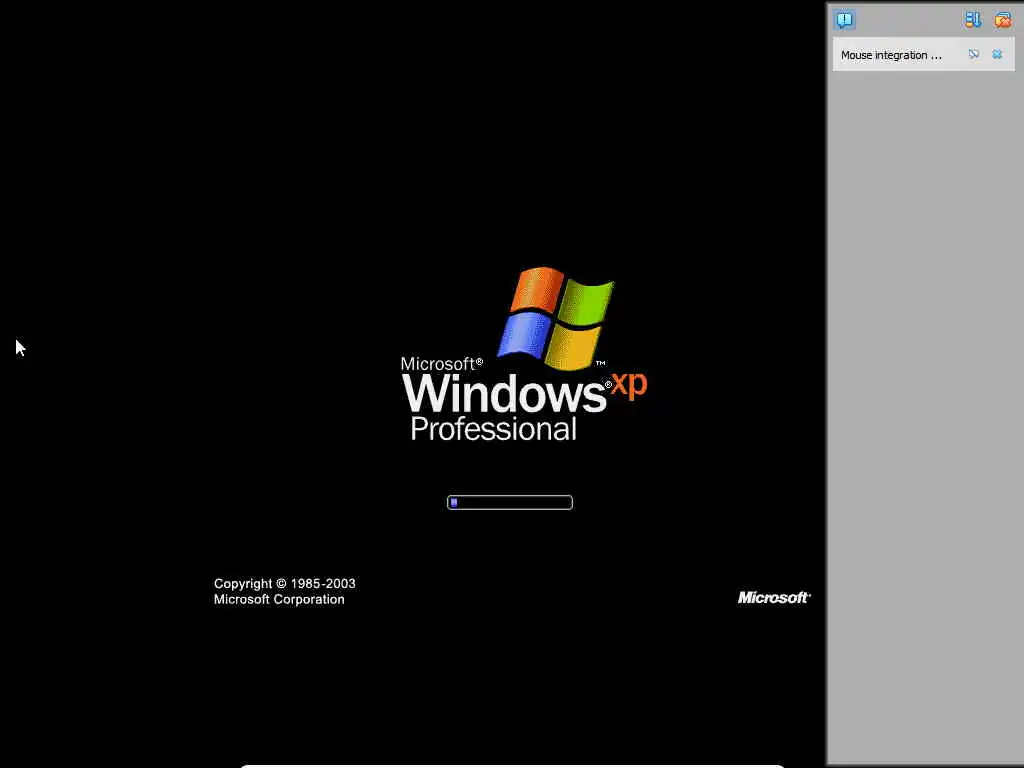Viewport: 1024px width, 768px height.
Task: Click the notification order toggle icon
Action: pyautogui.click(x=972, y=20)
